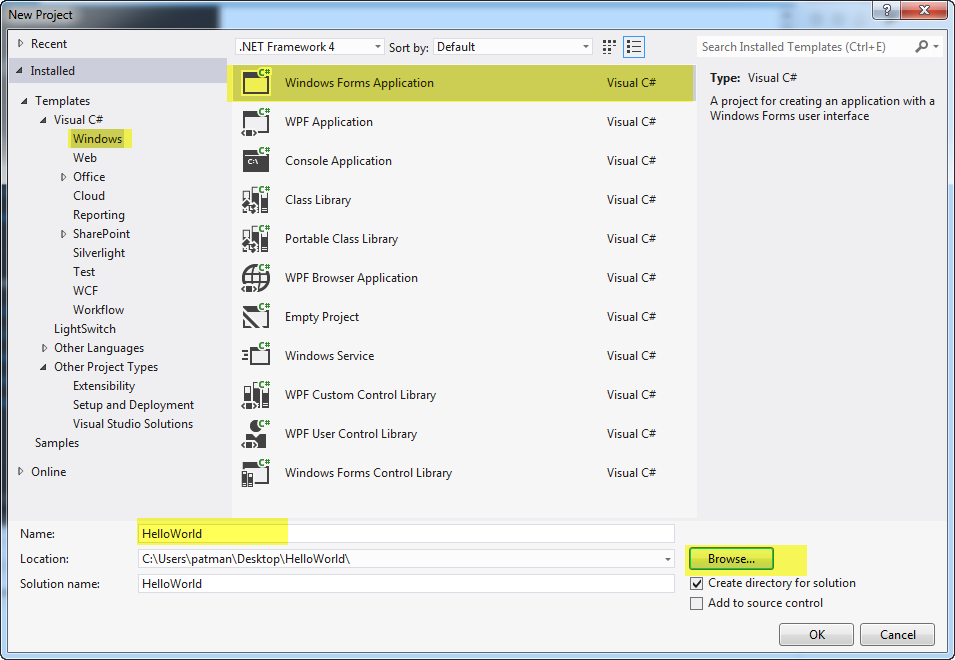Select the Samples node
Image resolution: width=955 pixels, height=660 pixels.
(x=57, y=443)
